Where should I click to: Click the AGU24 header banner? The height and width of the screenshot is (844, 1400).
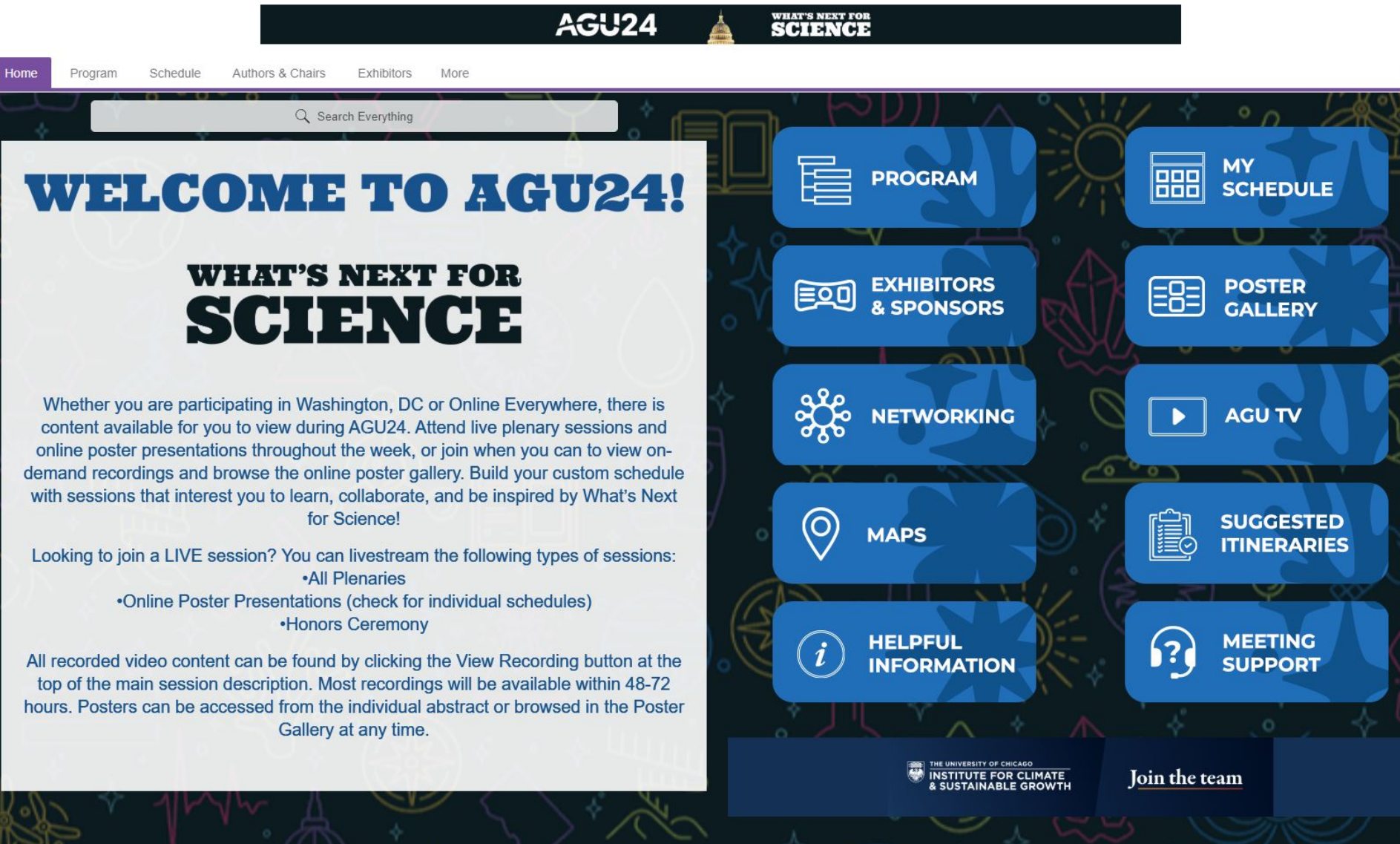[x=720, y=24]
